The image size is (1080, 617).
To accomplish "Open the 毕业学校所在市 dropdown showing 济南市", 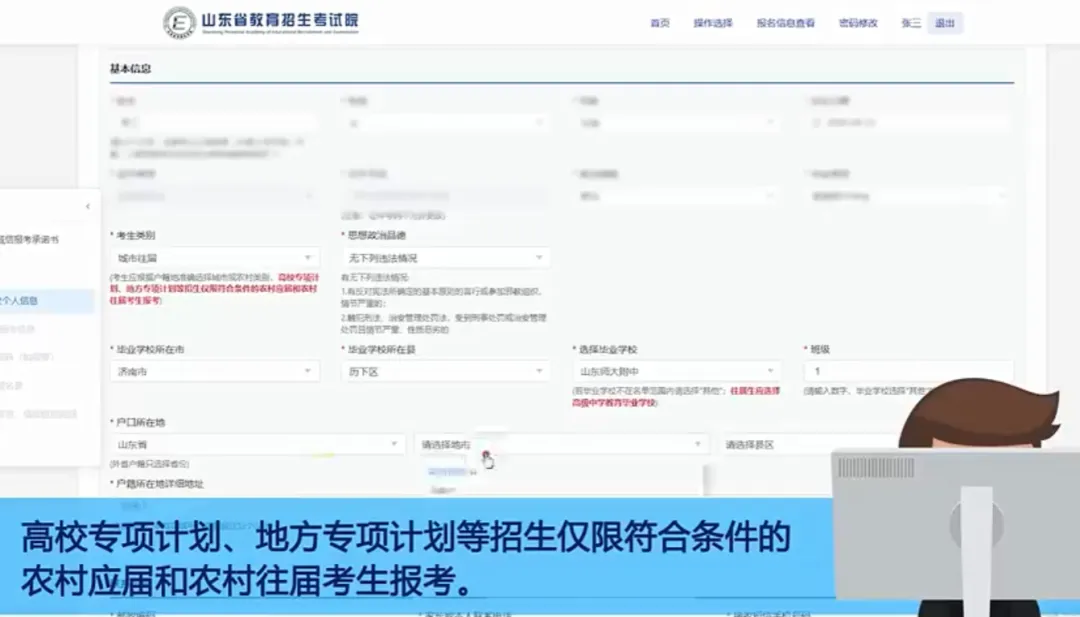I will click(214, 371).
